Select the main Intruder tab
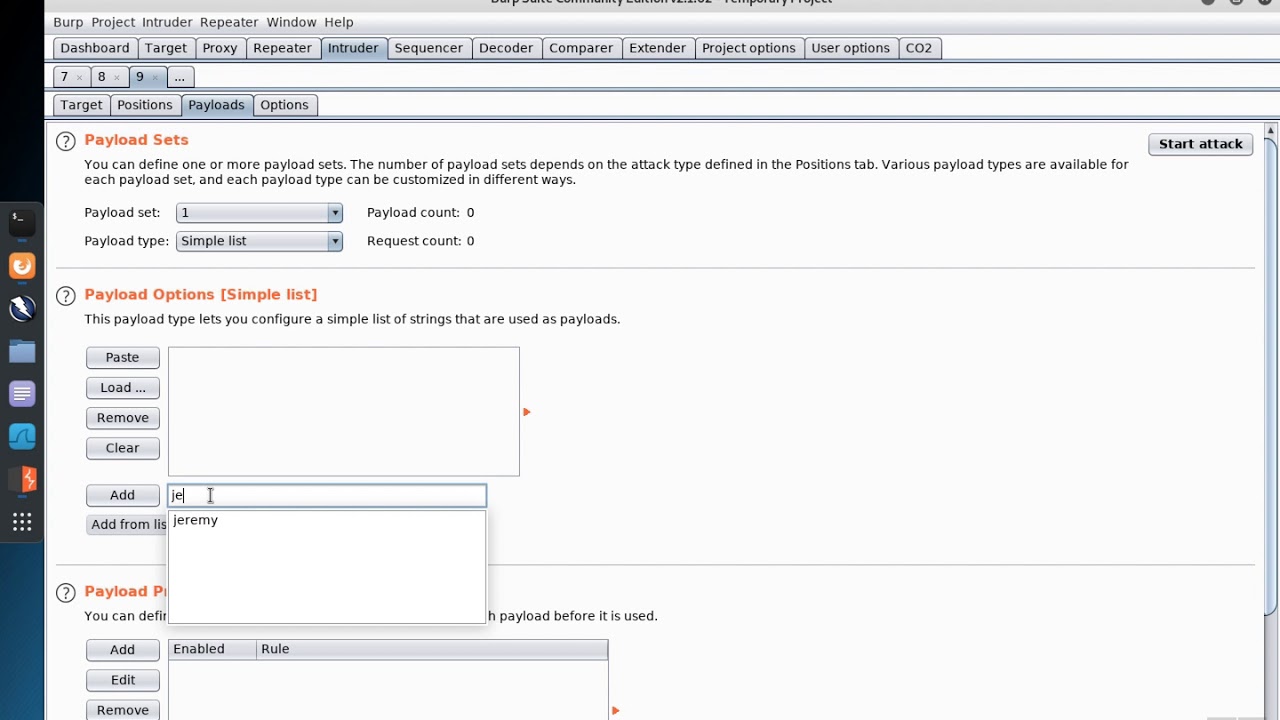 (353, 48)
